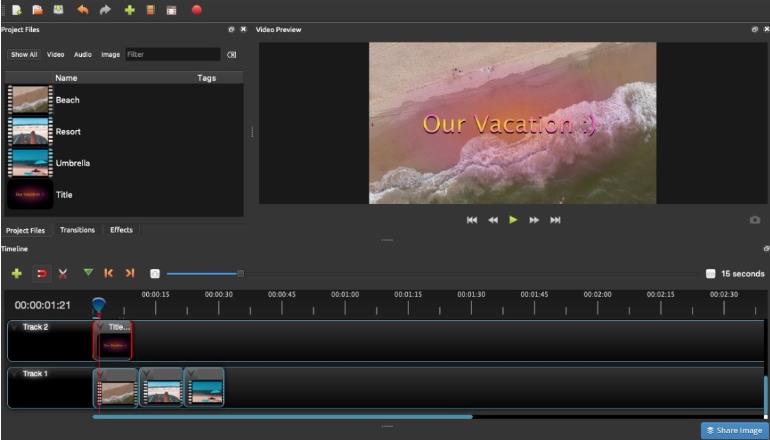Open the Track 2 dropdown menu arrow
Viewport: 770px width, 440px height.
[x=13, y=327]
